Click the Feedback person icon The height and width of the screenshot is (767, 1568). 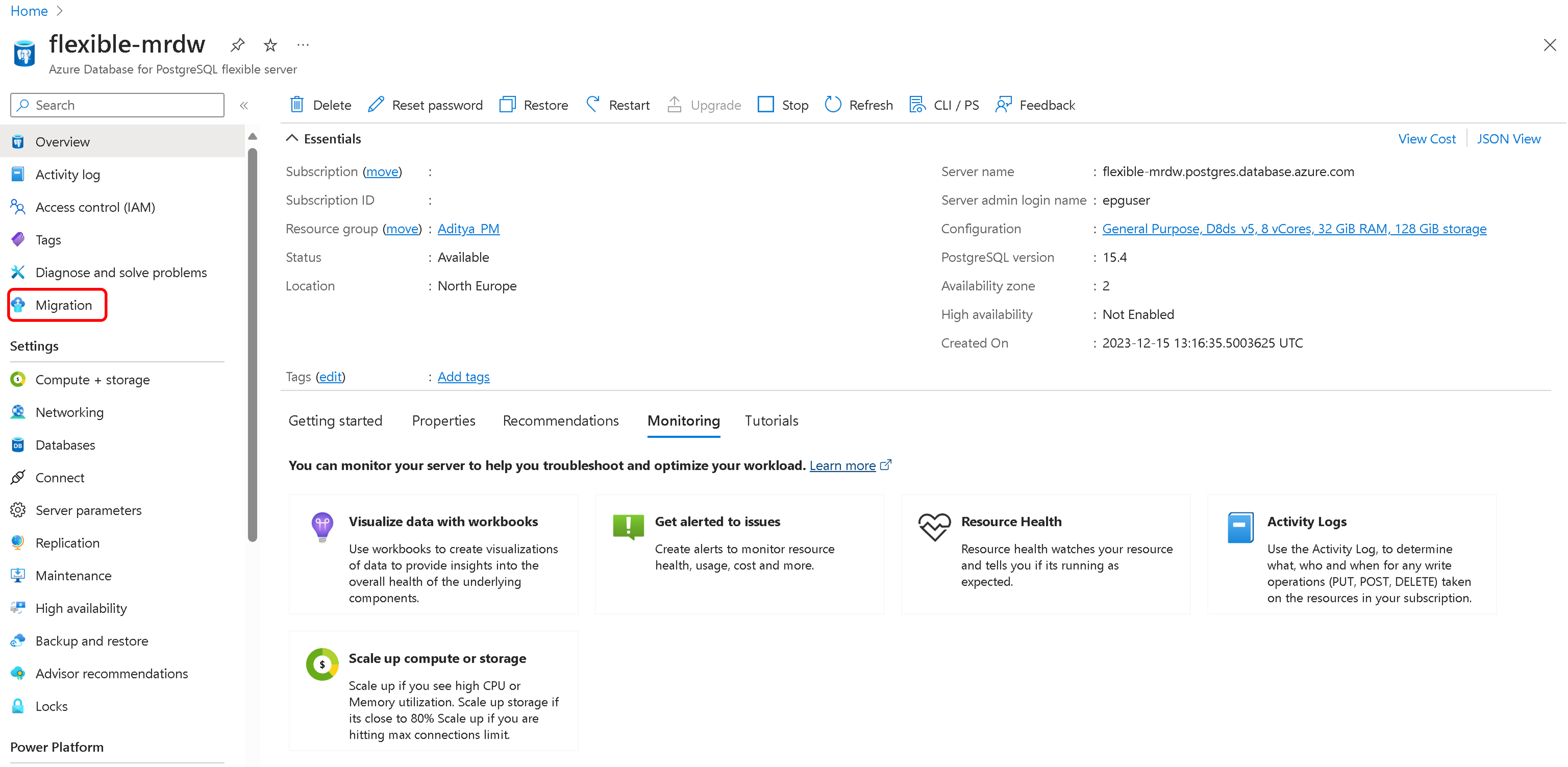click(x=1003, y=105)
